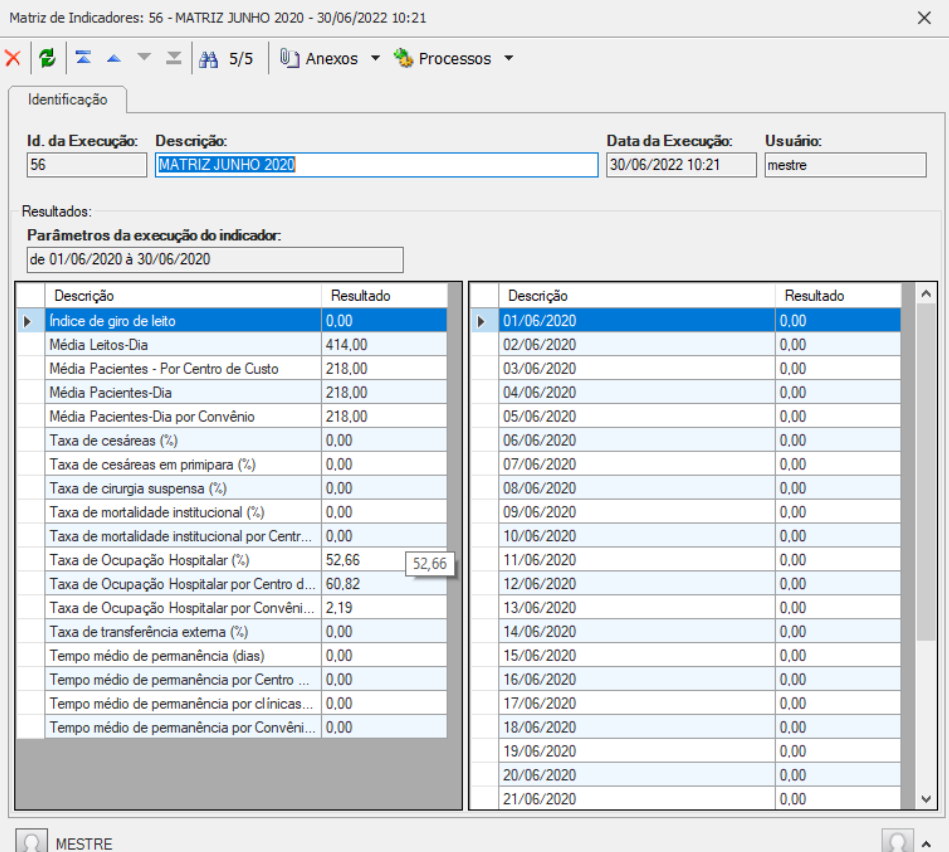
Task: Select row Tempo médio de permanência (dias)
Action: [x=232, y=655]
